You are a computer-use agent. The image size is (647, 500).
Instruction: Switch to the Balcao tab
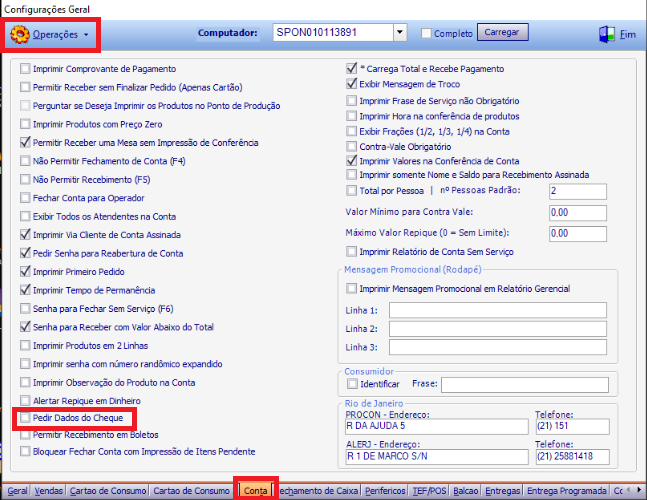[465, 491]
